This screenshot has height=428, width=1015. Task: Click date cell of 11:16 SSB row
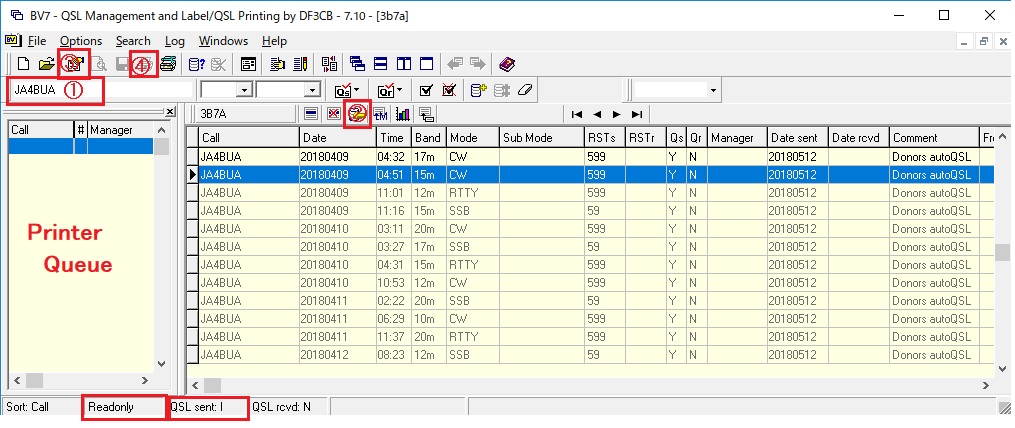[338, 211]
